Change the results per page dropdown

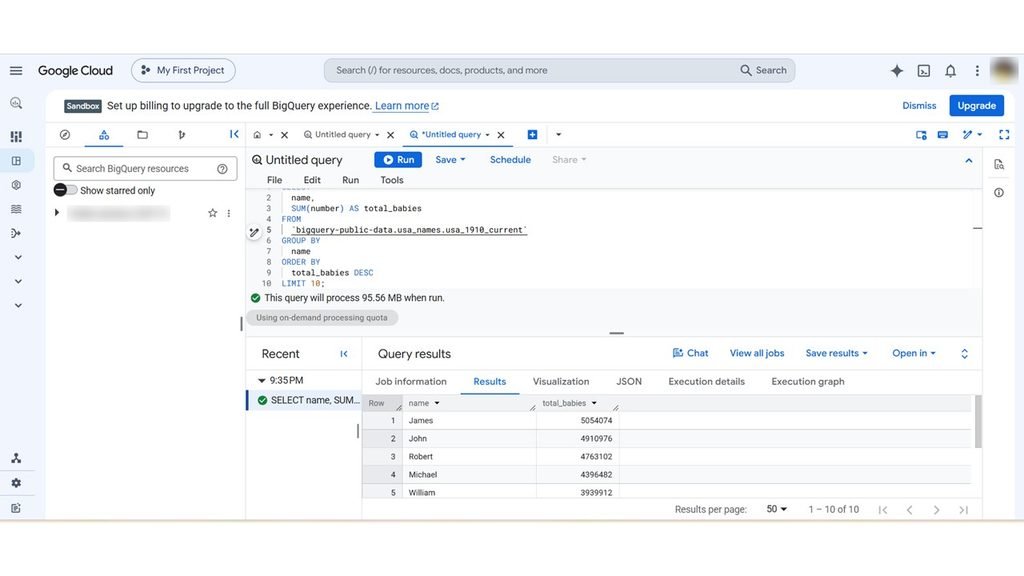776,509
